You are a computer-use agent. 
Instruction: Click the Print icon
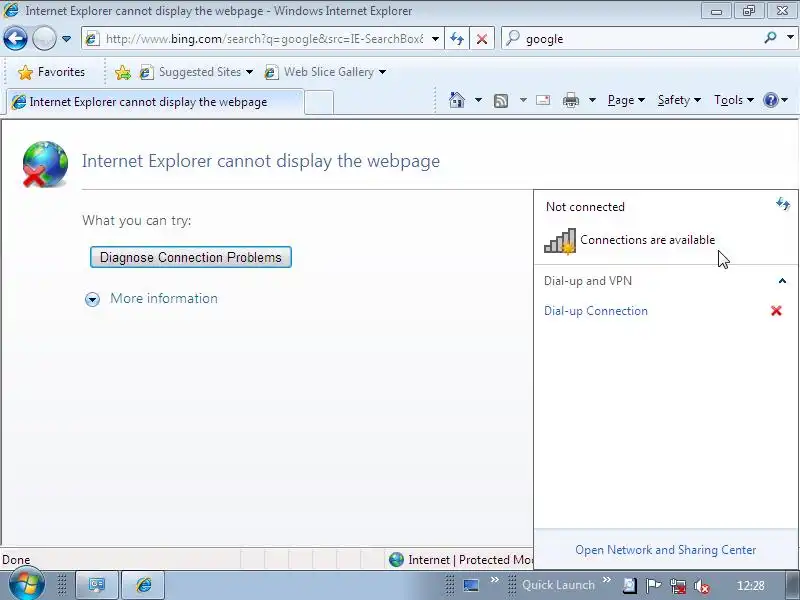(571, 100)
